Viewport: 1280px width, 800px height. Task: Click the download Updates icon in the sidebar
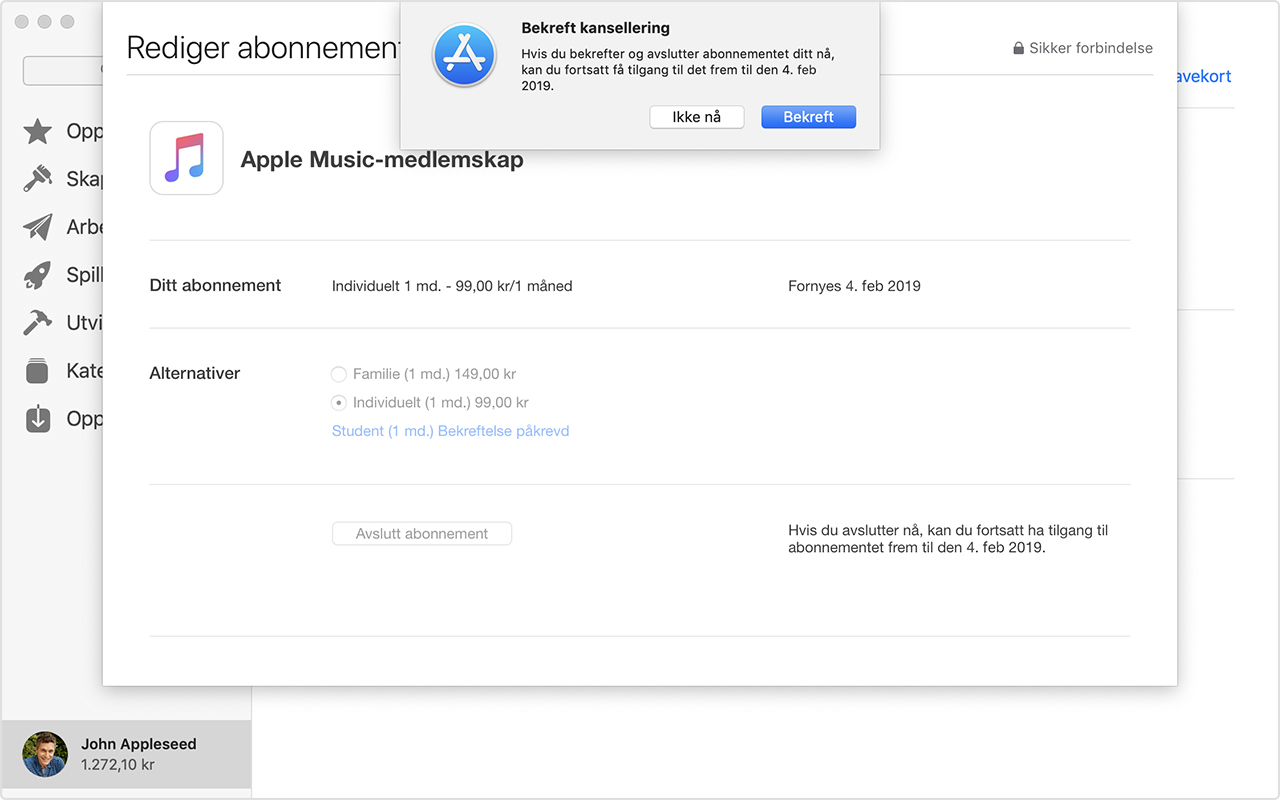pos(38,419)
